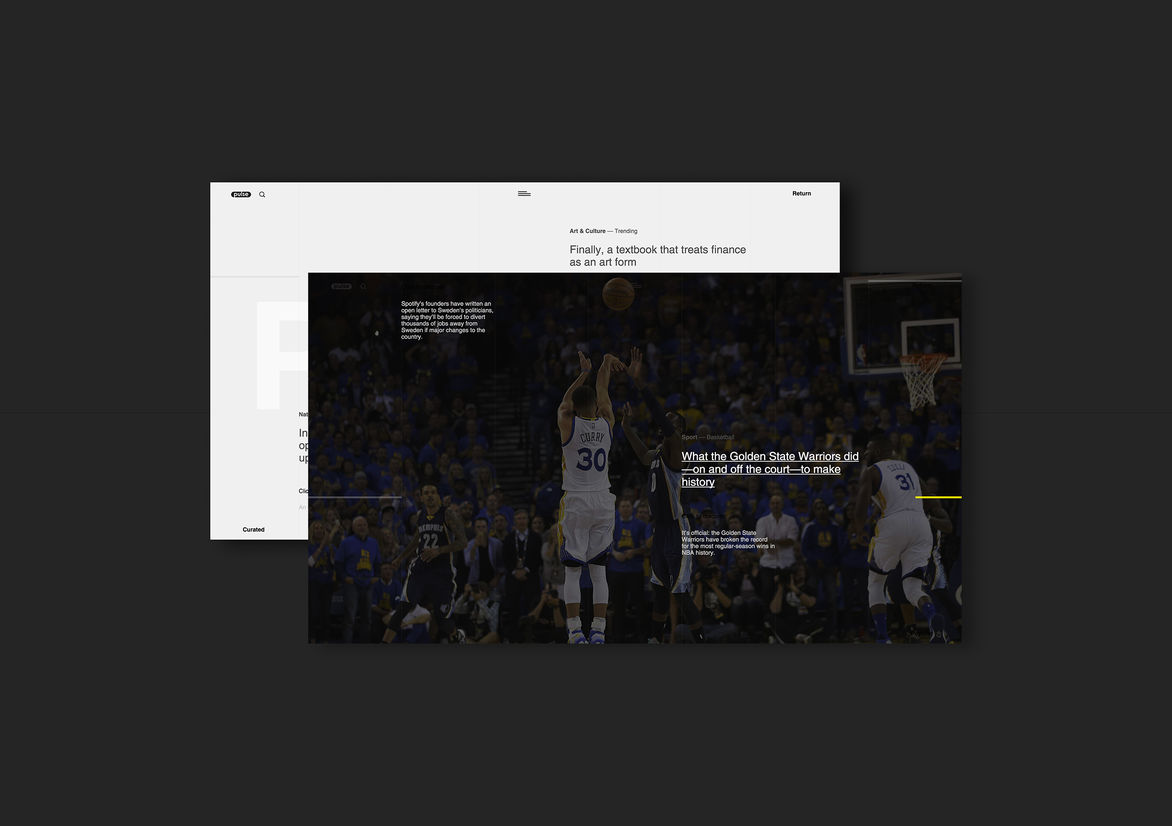Click the dimmed pulse logo on the dark page
The width and height of the screenshot is (1172, 826).
(x=341, y=286)
